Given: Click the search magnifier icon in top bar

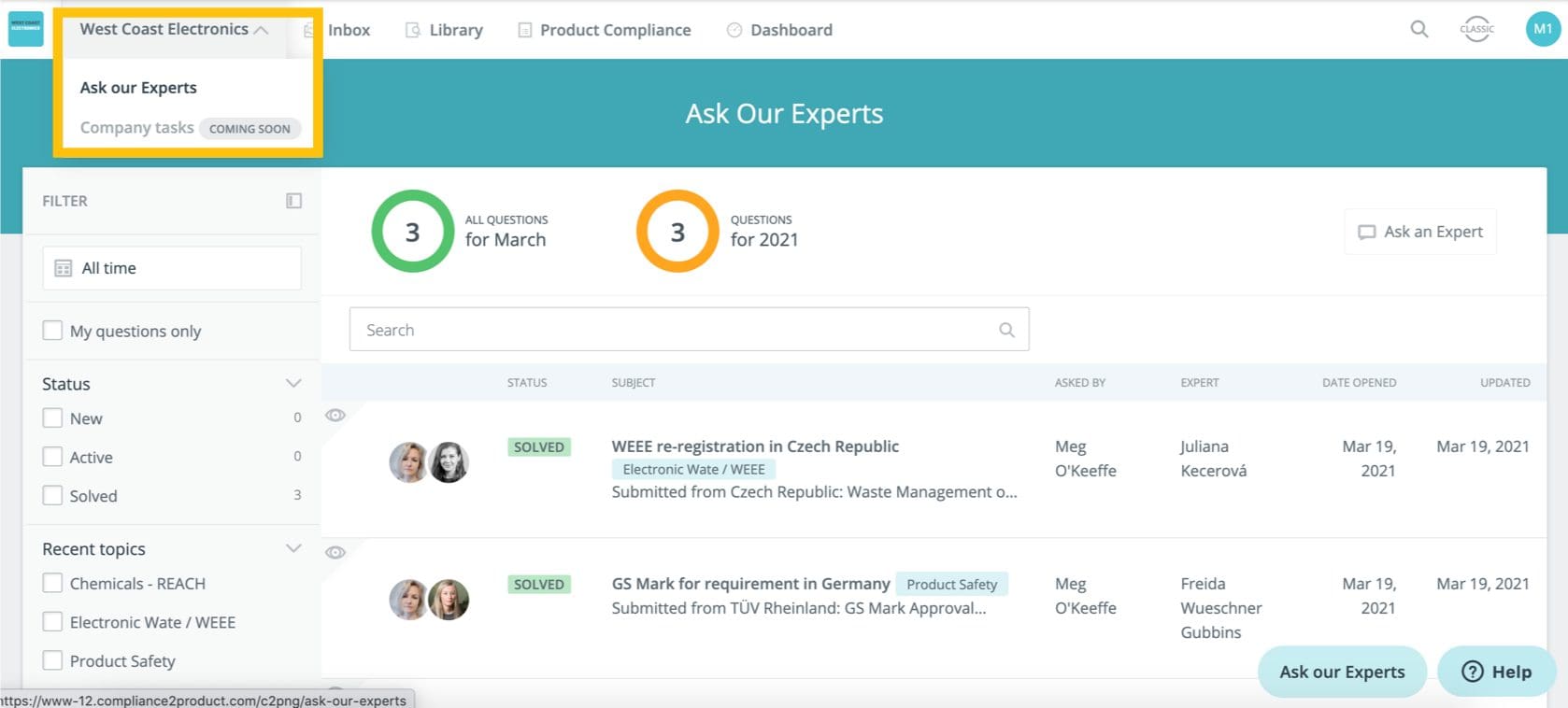Looking at the screenshot, I should (x=1418, y=29).
